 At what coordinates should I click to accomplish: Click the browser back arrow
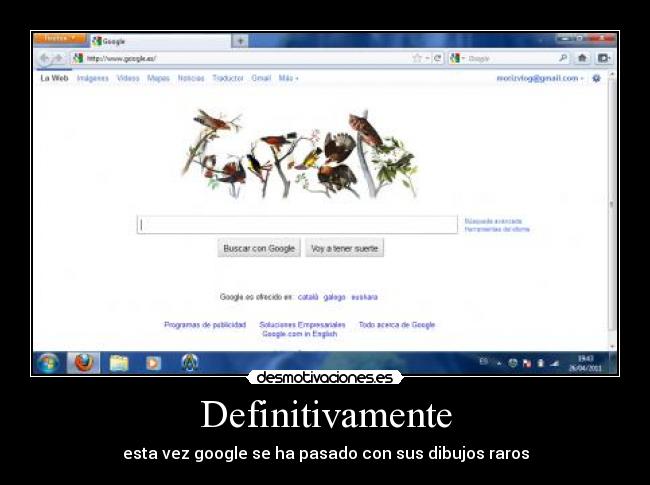[45, 58]
